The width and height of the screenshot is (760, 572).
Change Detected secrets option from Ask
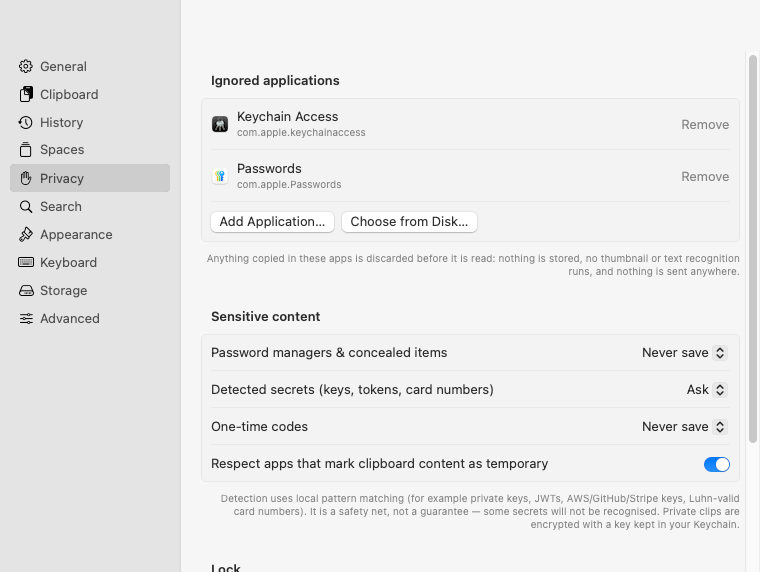706,390
